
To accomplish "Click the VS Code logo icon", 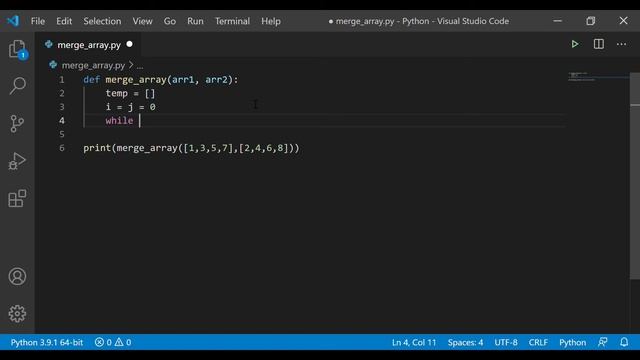I will [13, 21].
